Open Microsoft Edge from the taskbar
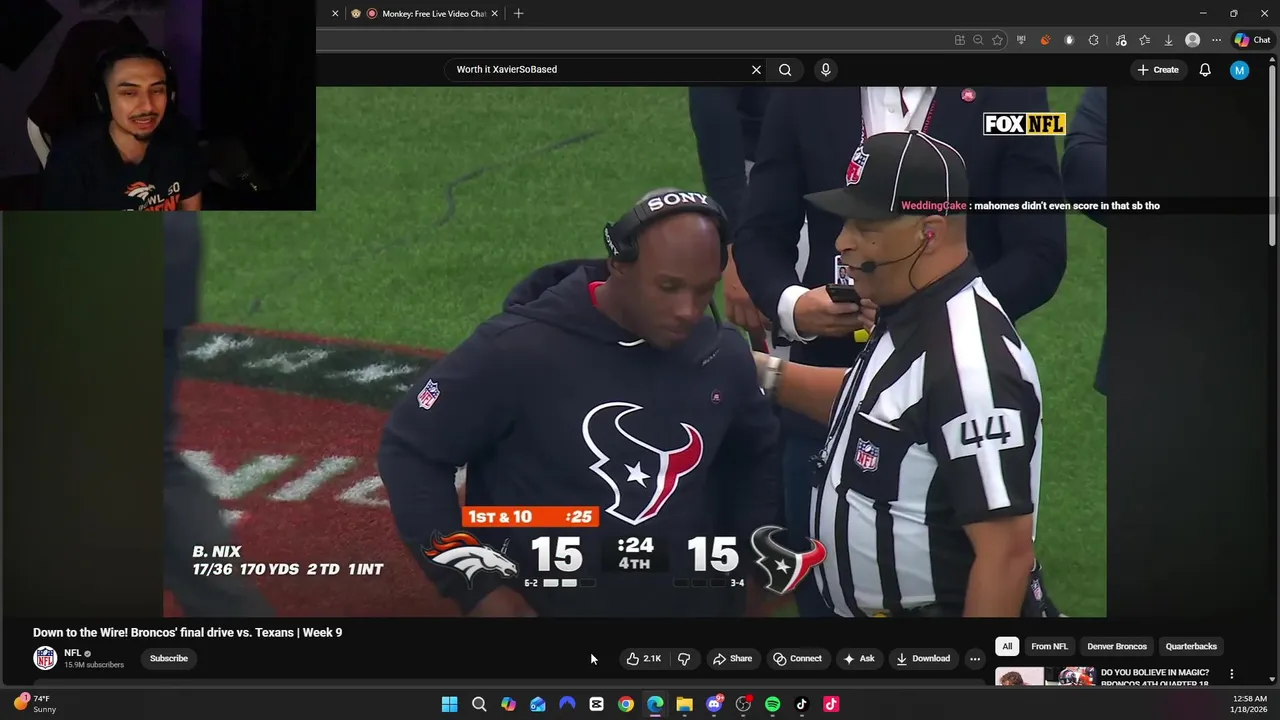The height and width of the screenshot is (720, 1280). pyautogui.click(x=655, y=704)
